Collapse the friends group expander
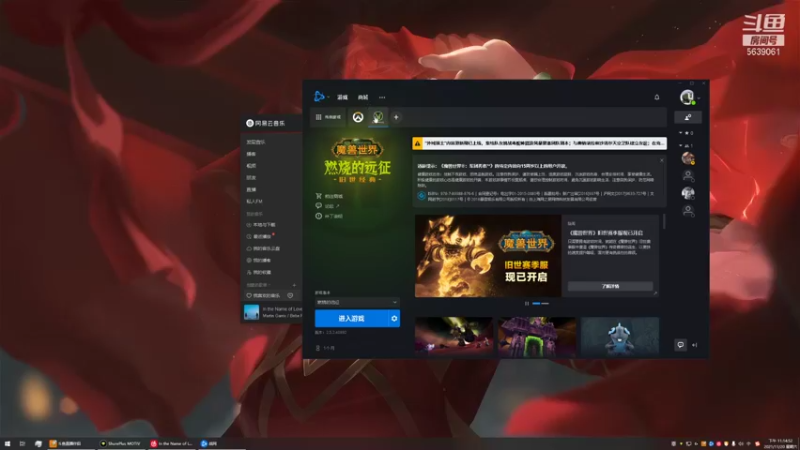The image size is (800, 450). click(681, 146)
